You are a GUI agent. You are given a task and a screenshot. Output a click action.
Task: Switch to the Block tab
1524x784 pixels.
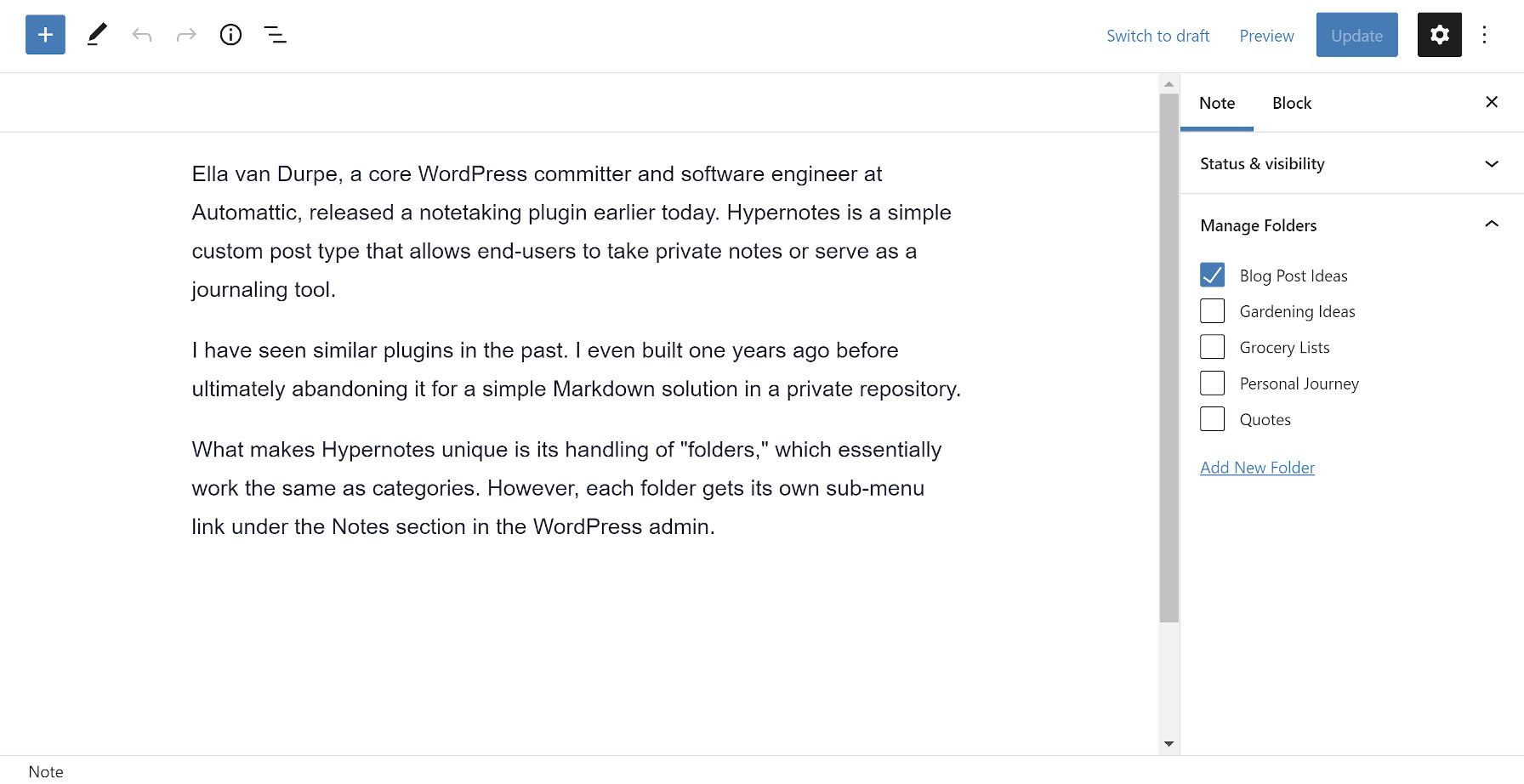[1291, 103]
